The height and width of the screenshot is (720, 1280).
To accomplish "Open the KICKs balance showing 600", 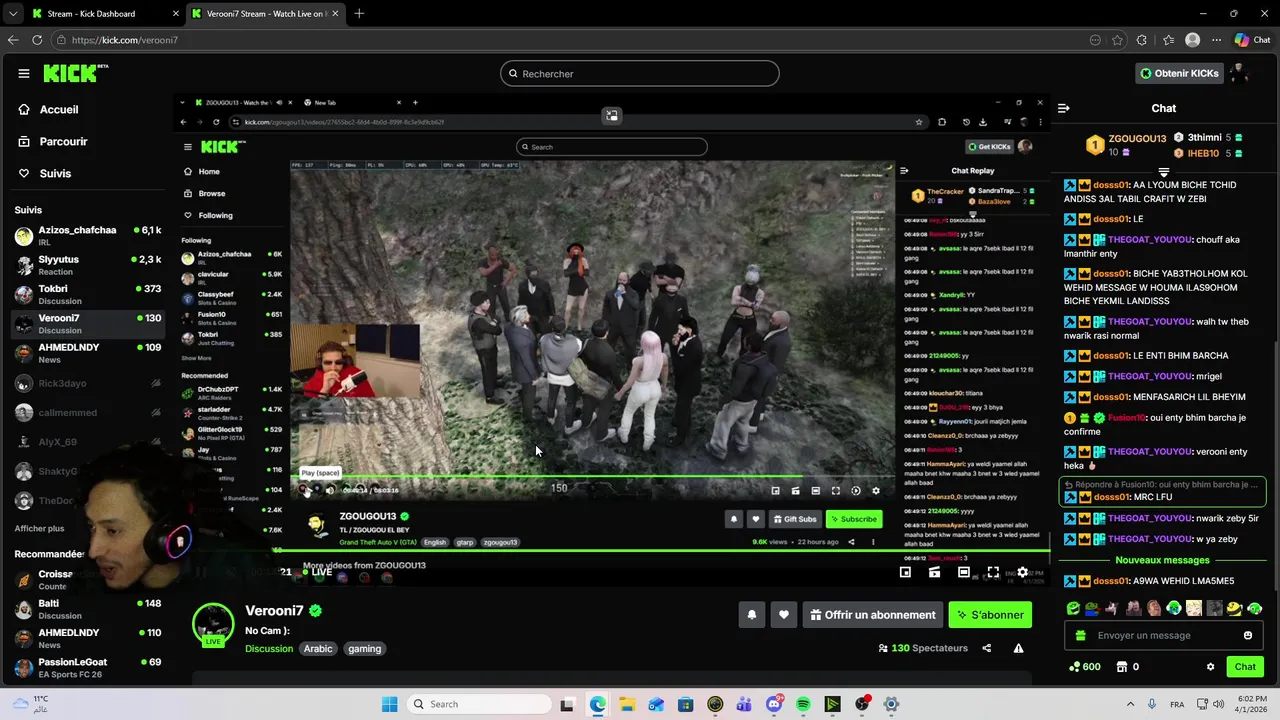I will tap(1084, 667).
